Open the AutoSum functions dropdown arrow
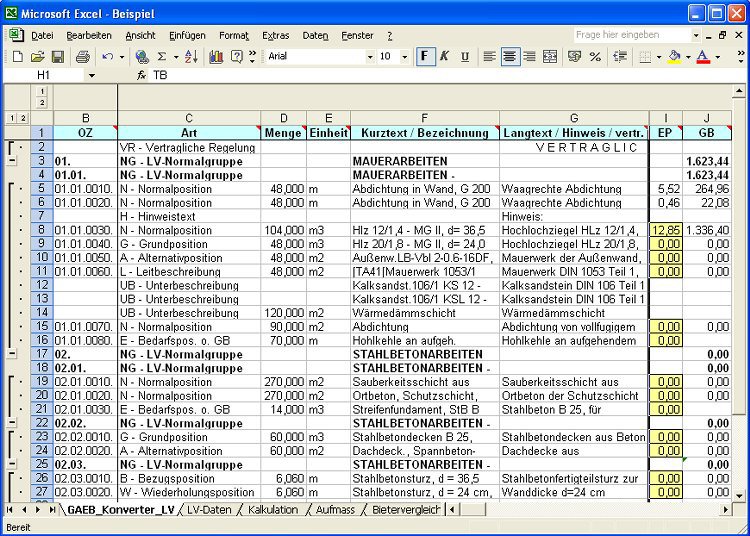Image resolution: width=750 pixels, height=536 pixels. click(176, 57)
